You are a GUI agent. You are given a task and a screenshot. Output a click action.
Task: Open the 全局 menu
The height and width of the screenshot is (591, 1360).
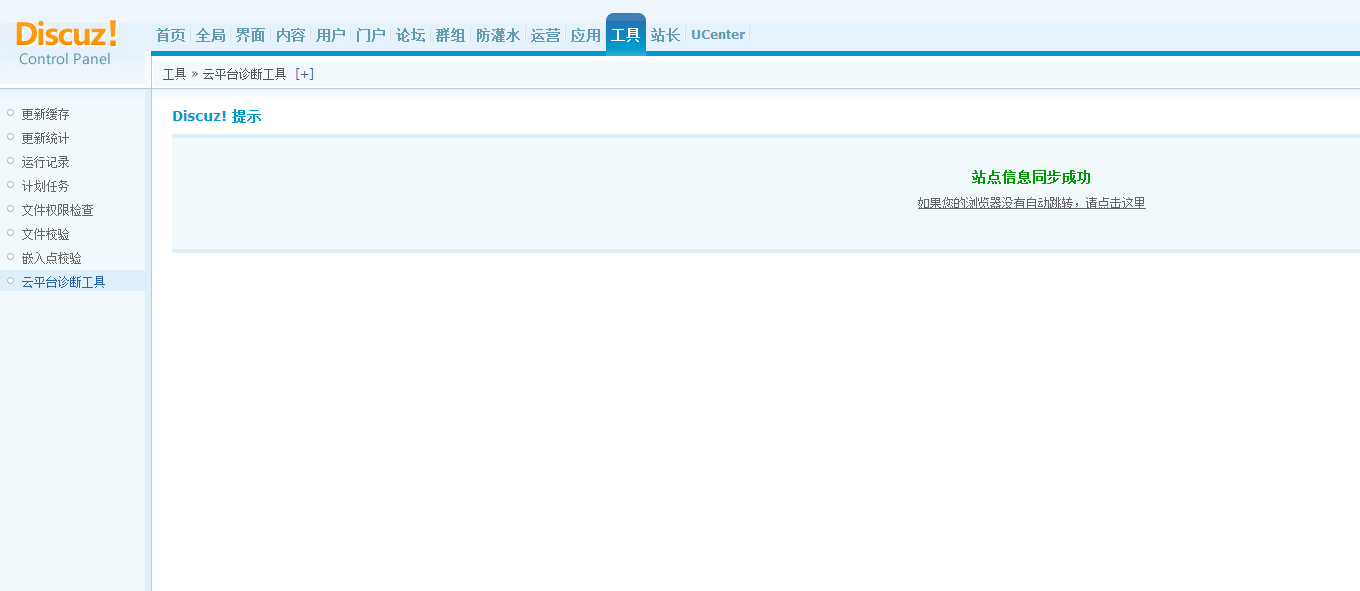tap(211, 35)
